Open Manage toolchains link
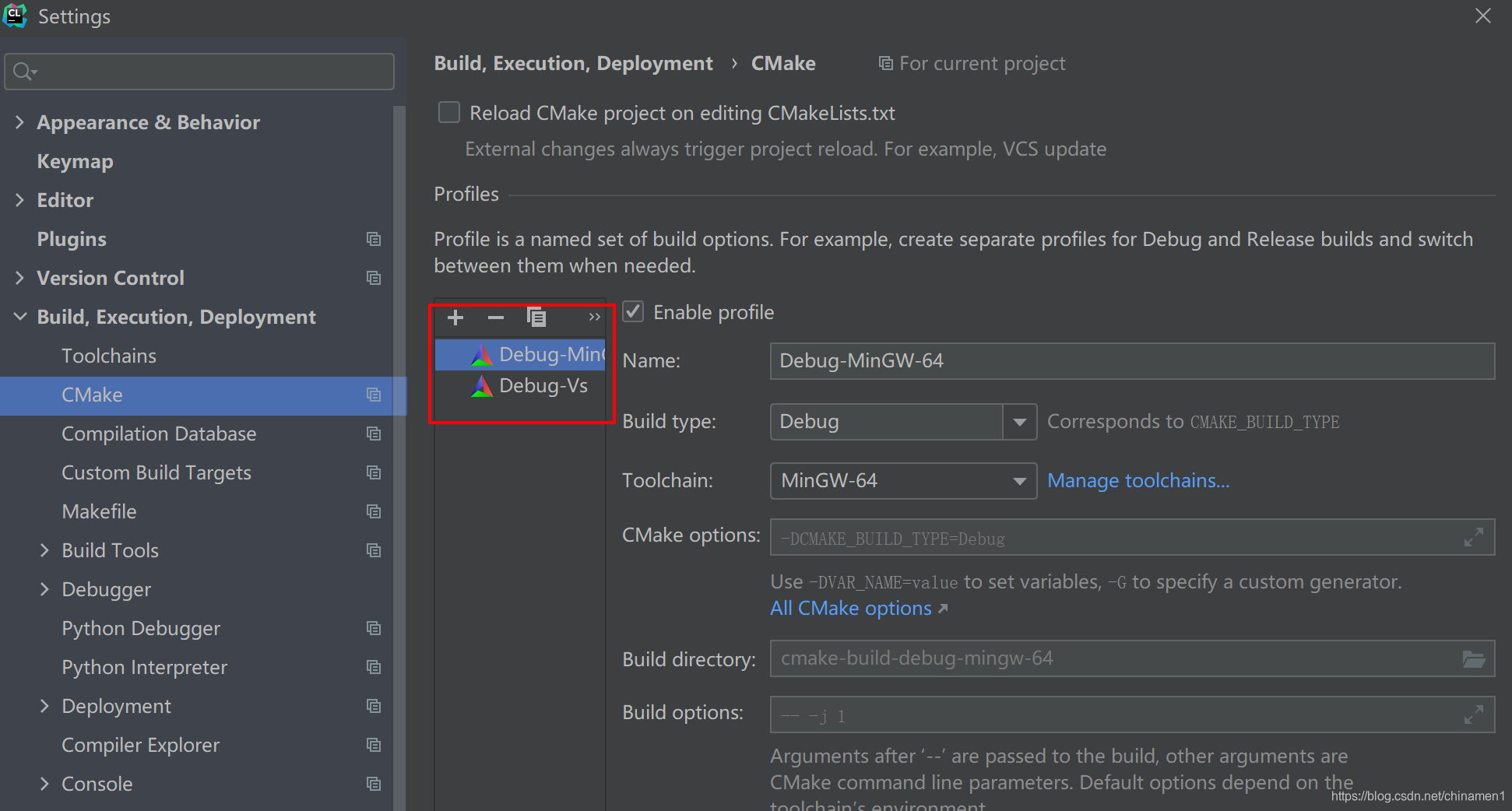The height and width of the screenshot is (811, 1512). pos(1138,481)
